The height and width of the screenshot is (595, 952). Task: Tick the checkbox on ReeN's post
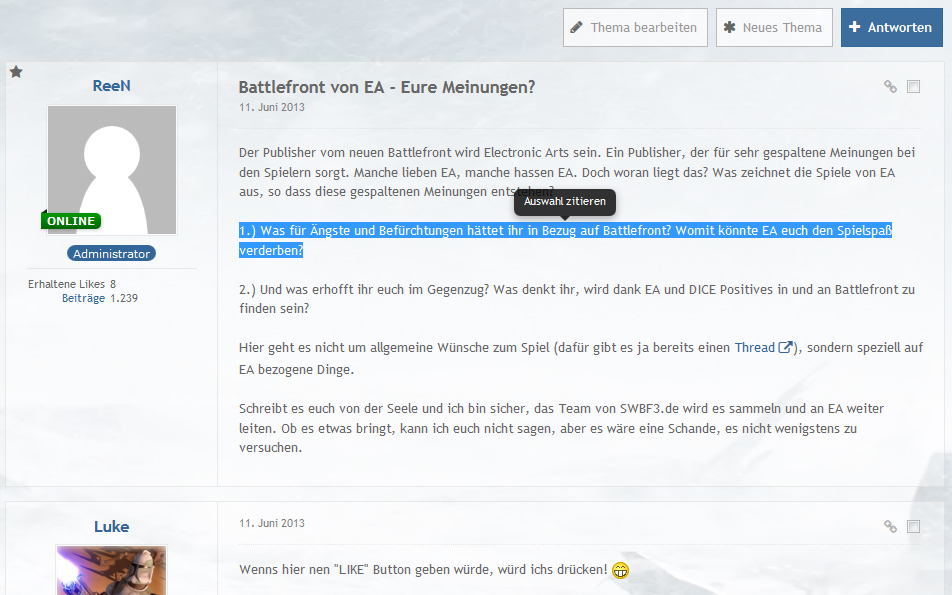pos(913,87)
